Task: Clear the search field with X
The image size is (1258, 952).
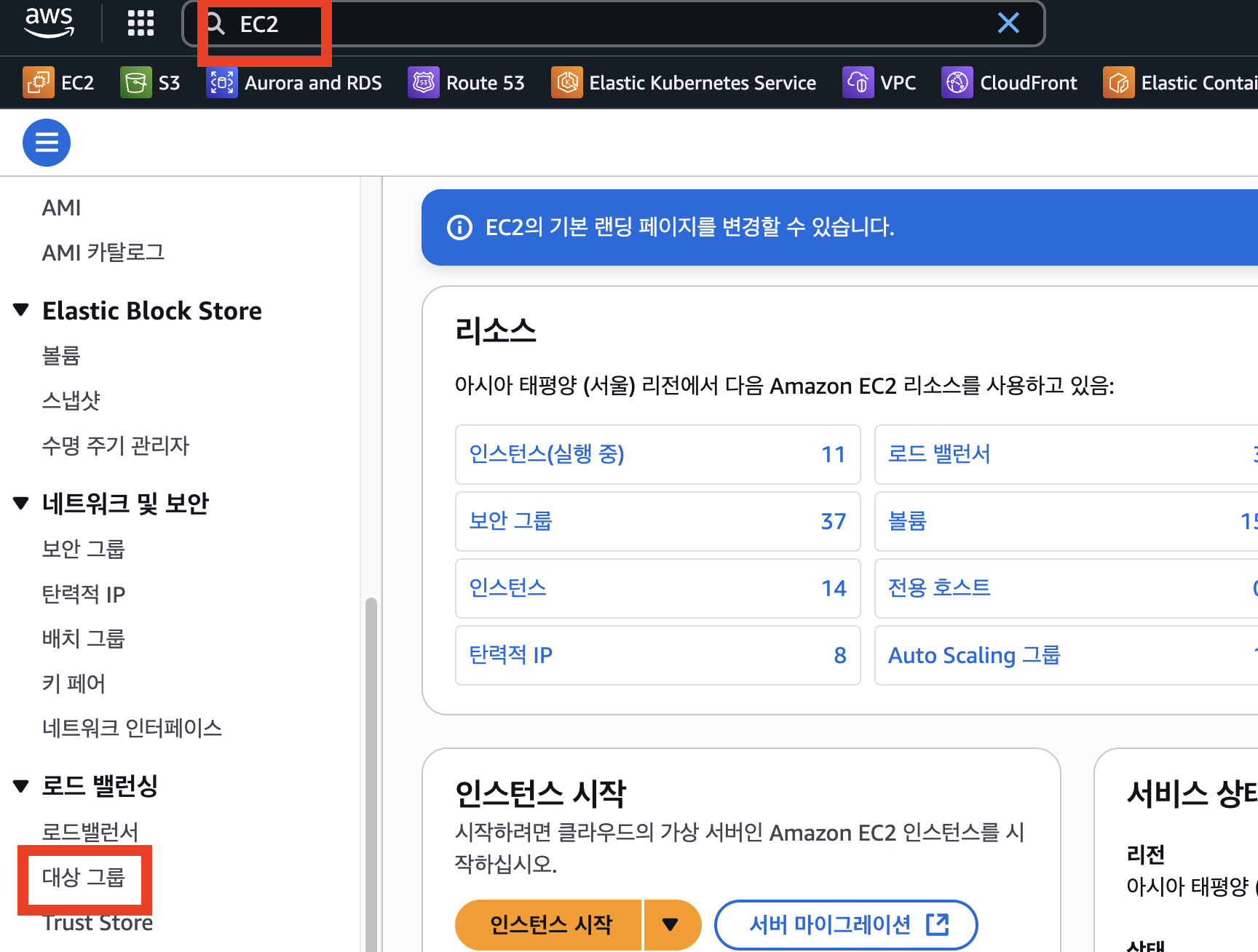Action: point(1008,23)
